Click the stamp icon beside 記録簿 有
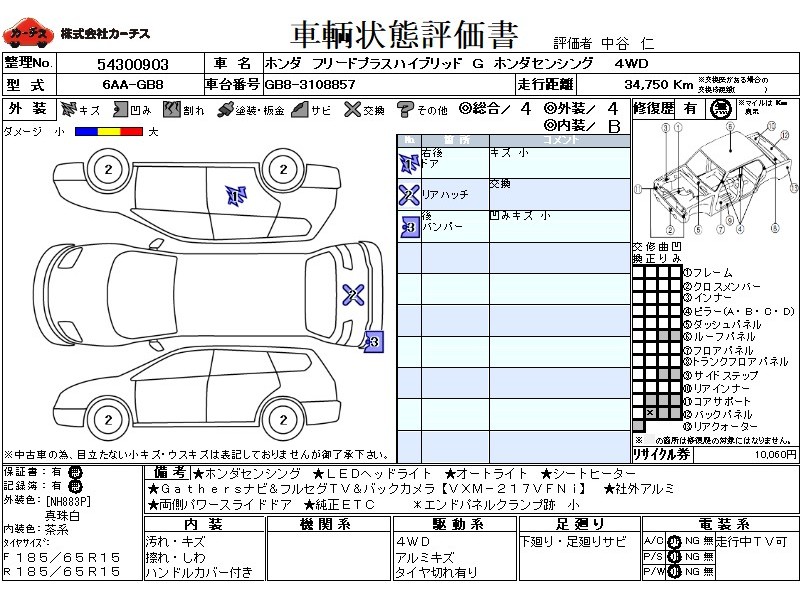The height and width of the screenshot is (600, 800). pyautogui.click(x=76, y=486)
